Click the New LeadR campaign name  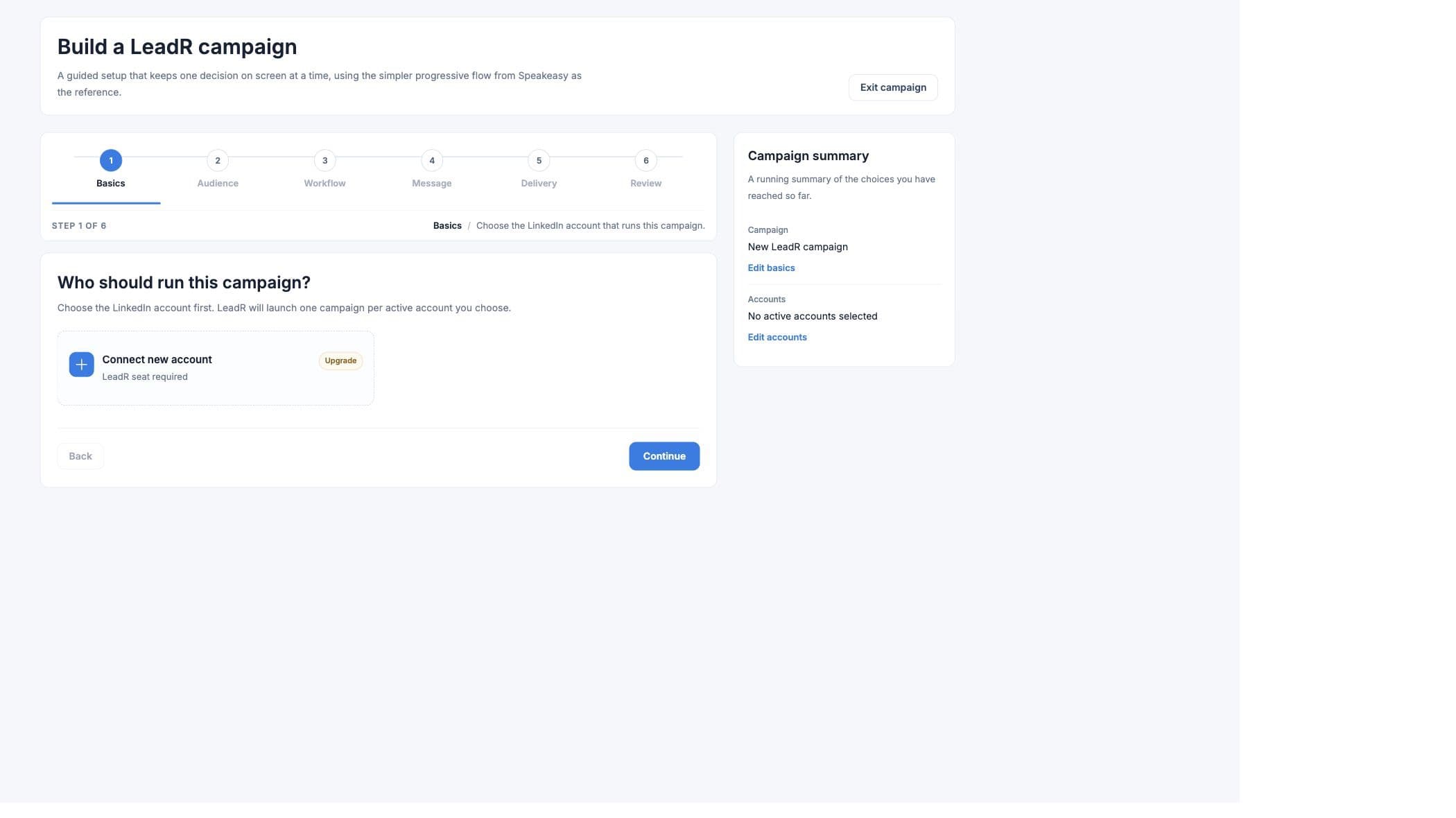(797, 247)
